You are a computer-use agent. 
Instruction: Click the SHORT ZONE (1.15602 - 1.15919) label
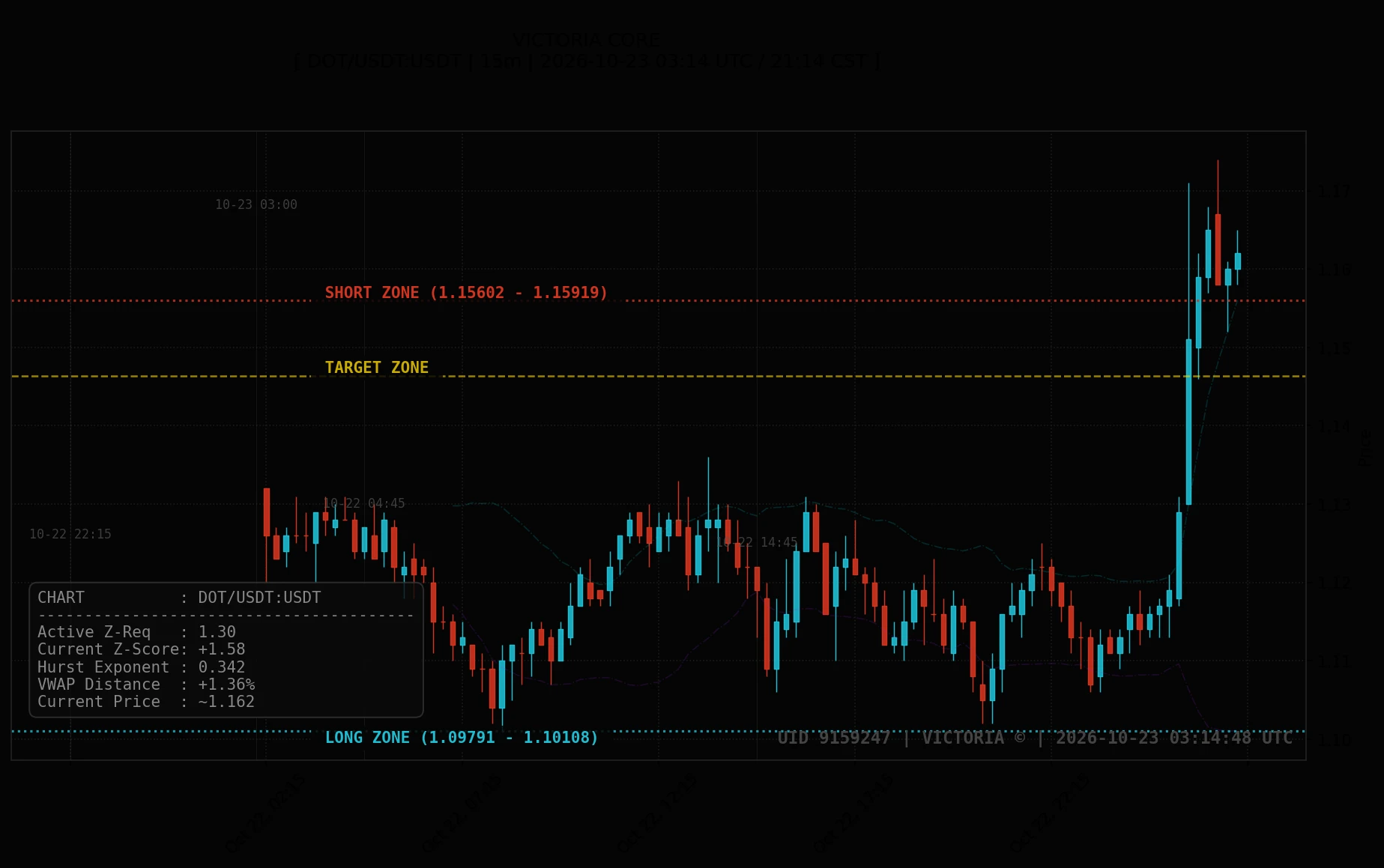point(466,293)
